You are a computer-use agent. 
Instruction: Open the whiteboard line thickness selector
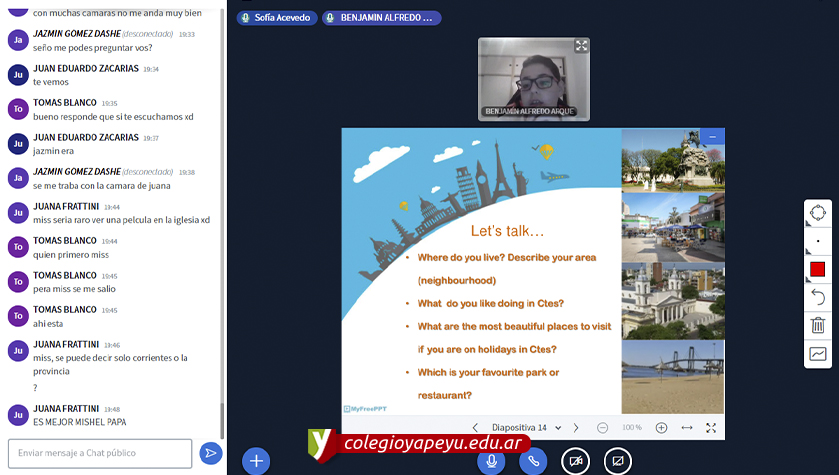818,242
